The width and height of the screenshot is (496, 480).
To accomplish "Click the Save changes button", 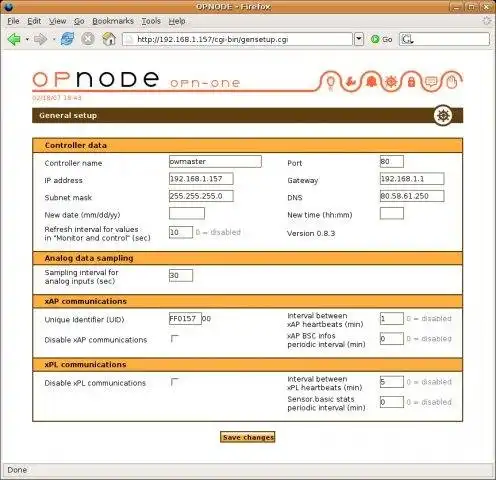I will point(248,437).
